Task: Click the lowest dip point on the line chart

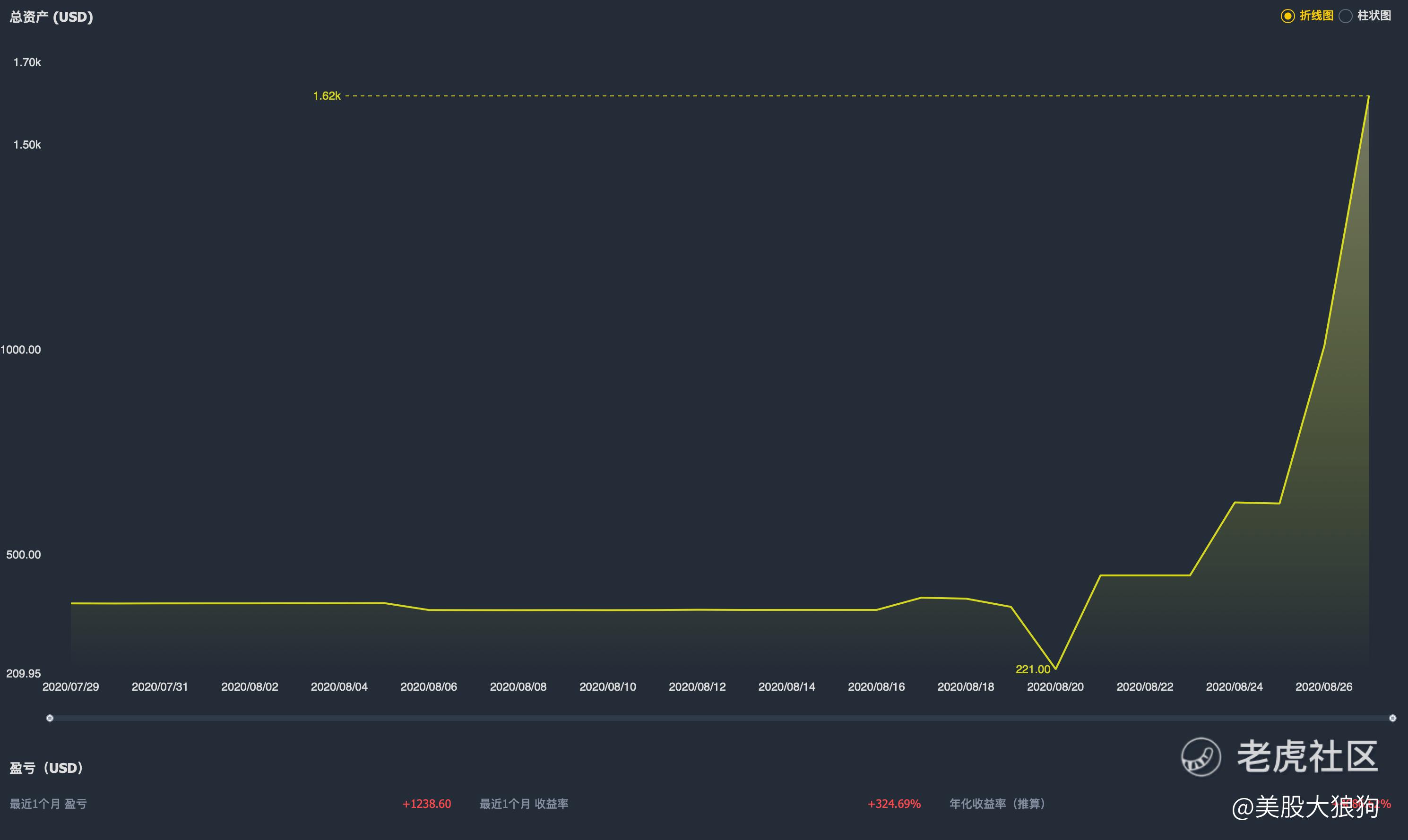Action: [x=1055, y=669]
